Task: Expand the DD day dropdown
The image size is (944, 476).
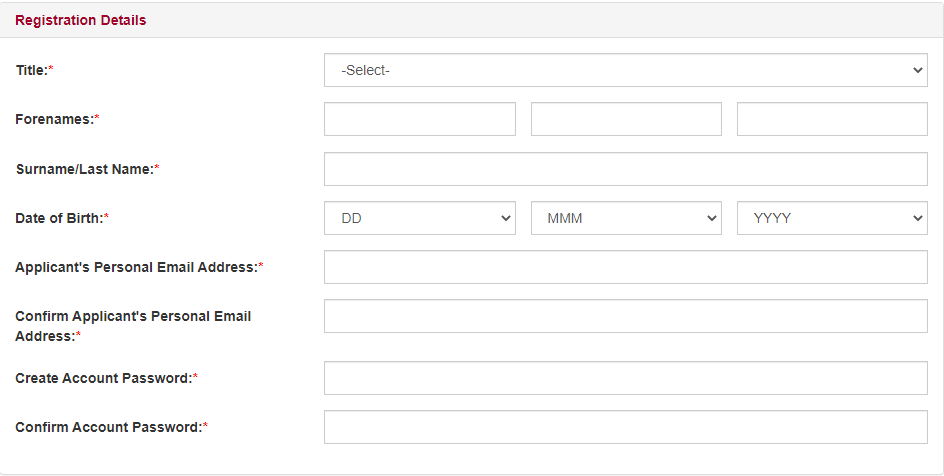Action: (419, 218)
